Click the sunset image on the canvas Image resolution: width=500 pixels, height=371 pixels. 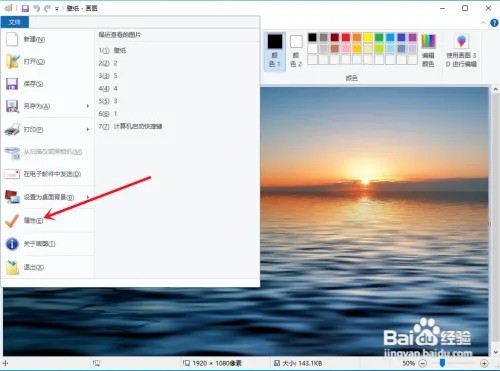click(x=374, y=221)
